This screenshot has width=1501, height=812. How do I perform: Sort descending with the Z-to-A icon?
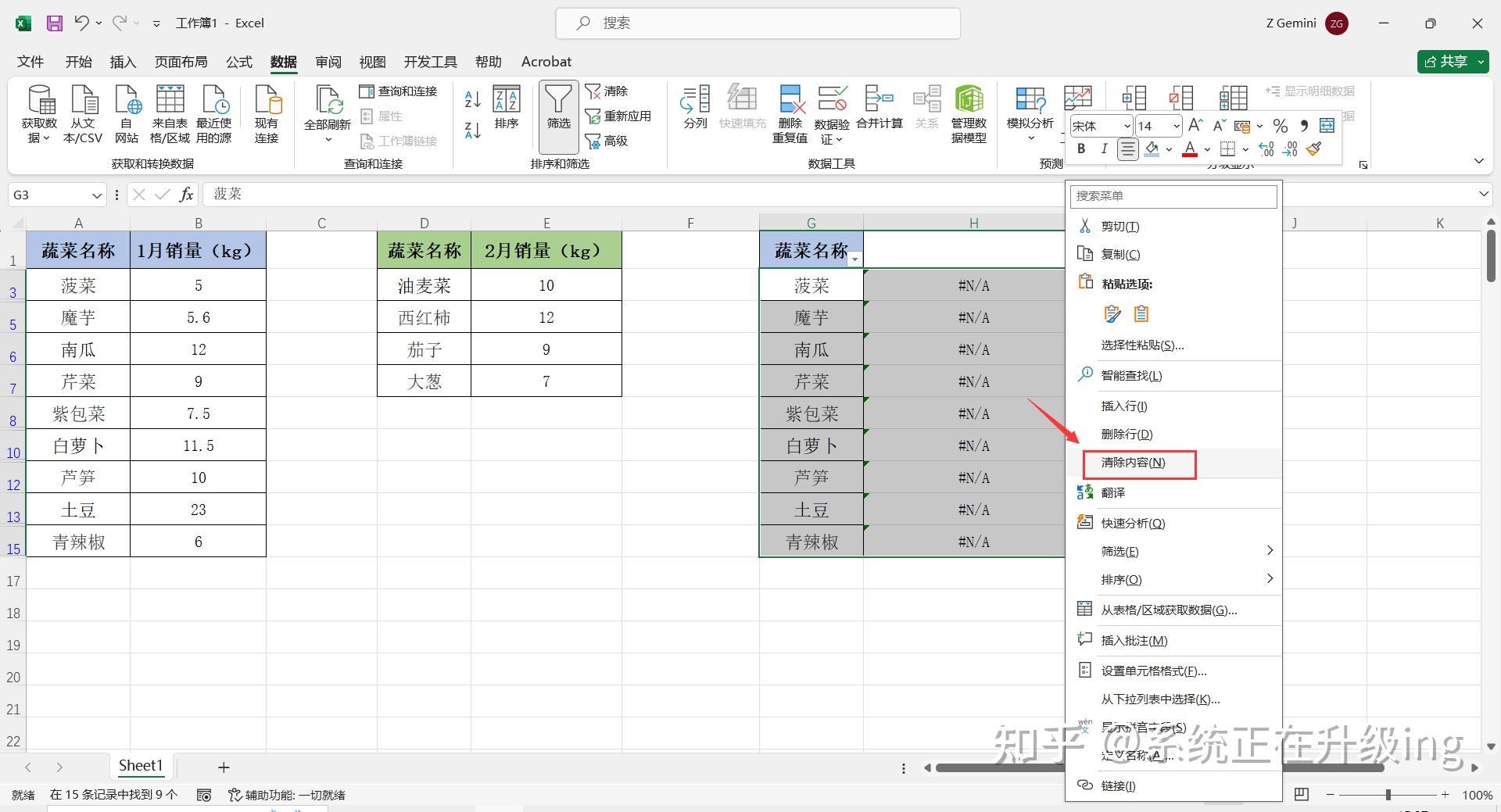click(x=472, y=131)
